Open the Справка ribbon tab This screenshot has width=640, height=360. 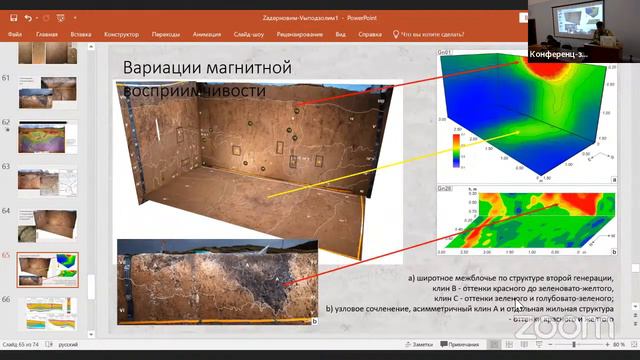click(x=370, y=35)
